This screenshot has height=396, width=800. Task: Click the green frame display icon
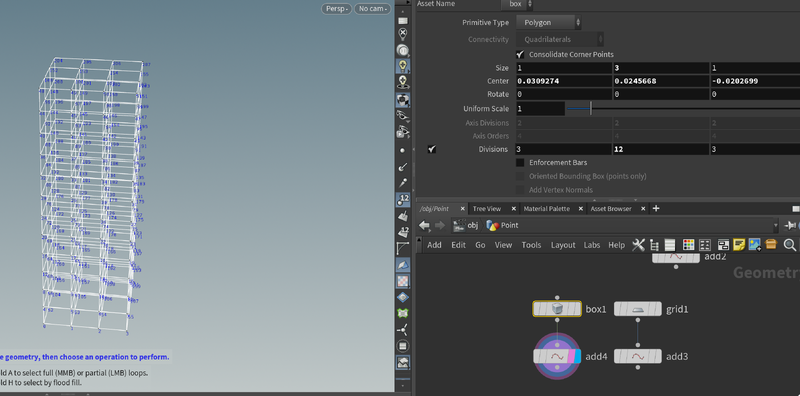click(403, 313)
